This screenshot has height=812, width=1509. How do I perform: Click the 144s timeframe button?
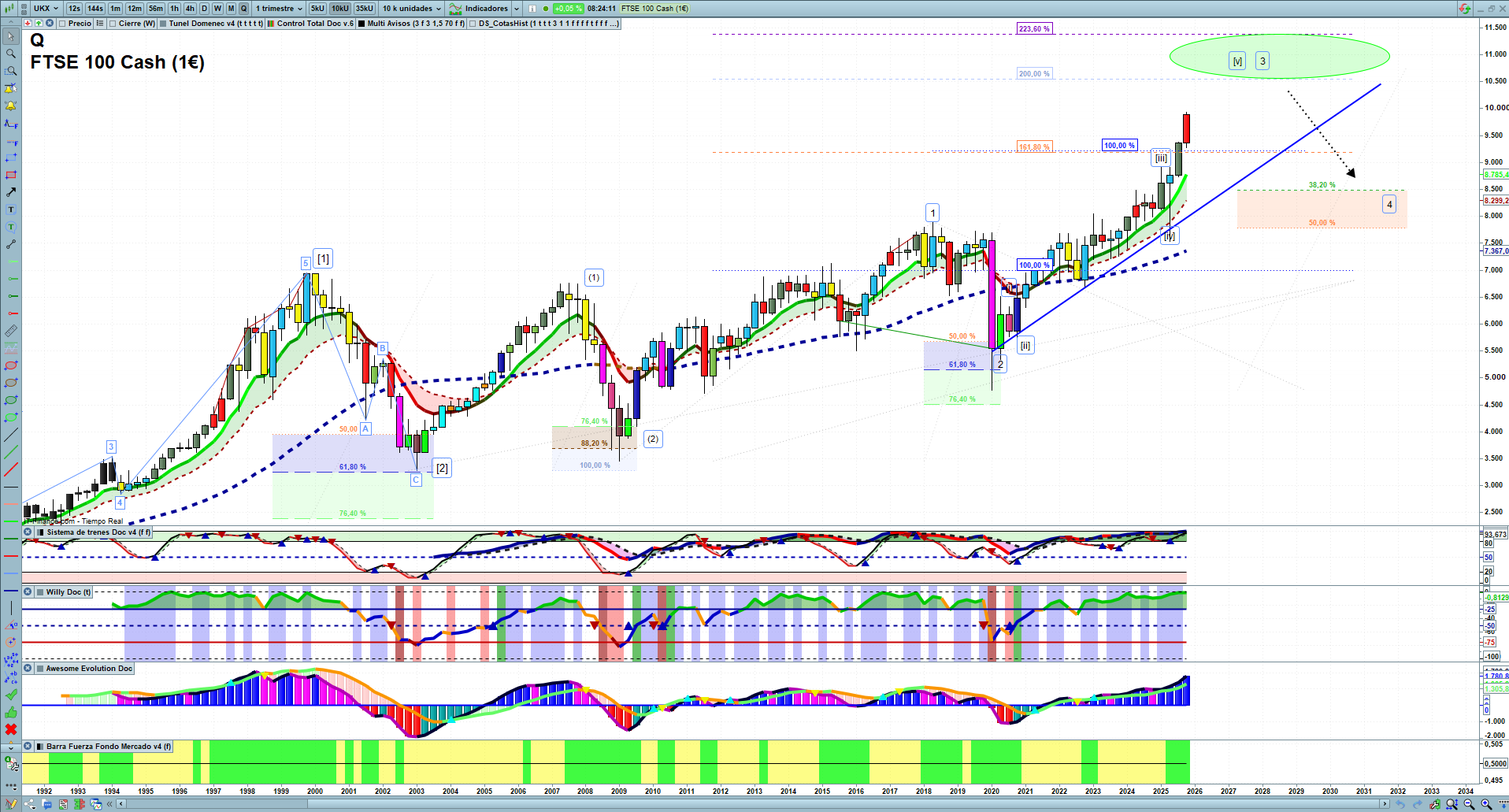point(95,9)
